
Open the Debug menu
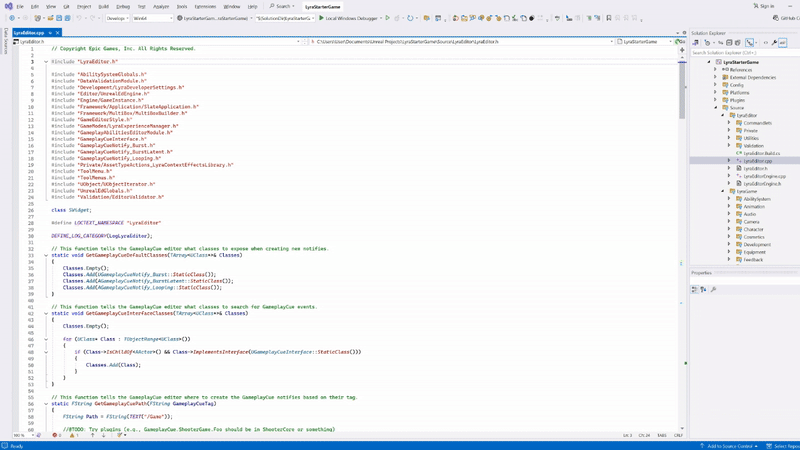pos(122,6)
